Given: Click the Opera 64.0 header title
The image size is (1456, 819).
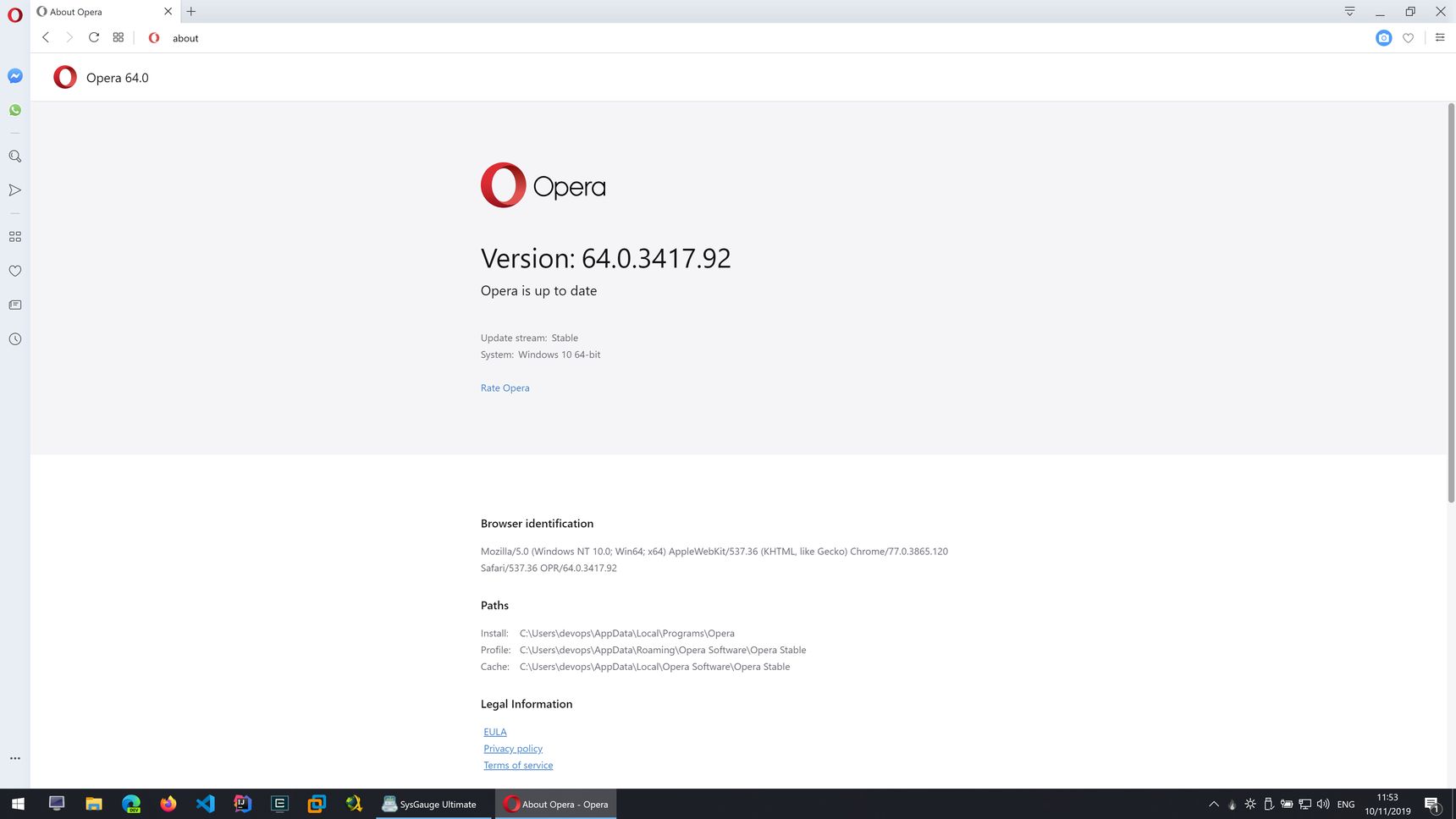Looking at the screenshot, I should pos(117,78).
